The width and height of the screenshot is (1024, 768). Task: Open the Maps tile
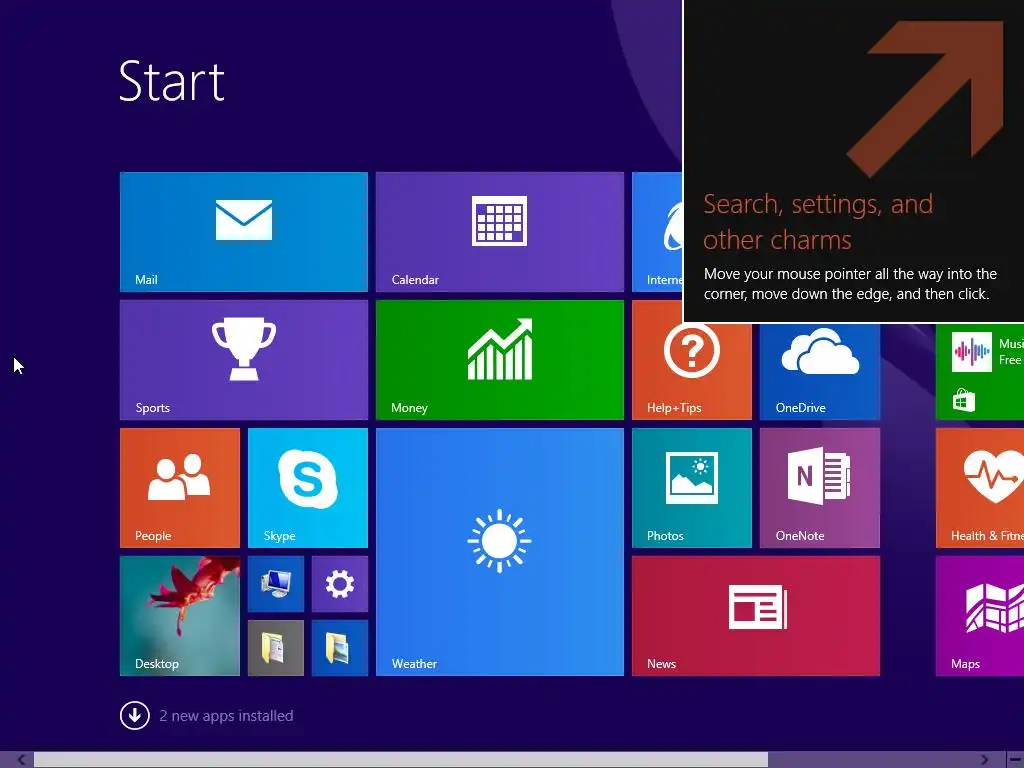click(980, 616)
